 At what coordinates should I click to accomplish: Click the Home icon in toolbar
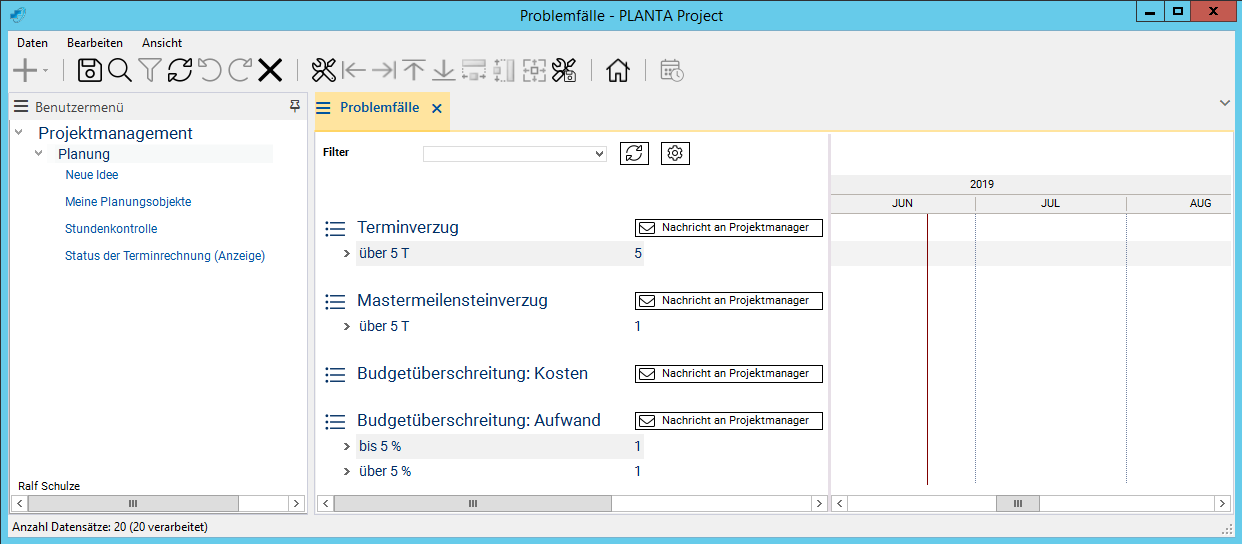pyautogui.click(x=618, y=70)
